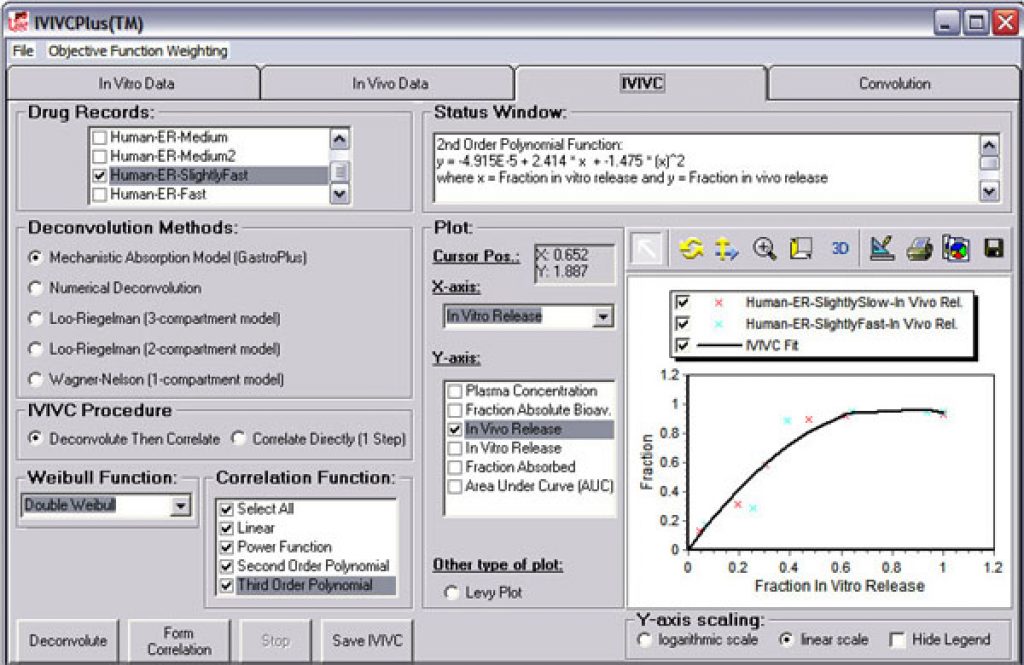Select the zoom magnifier tool above the plot
The height and width of the screenshot is (665, 1024).
[x=764, y=248]
